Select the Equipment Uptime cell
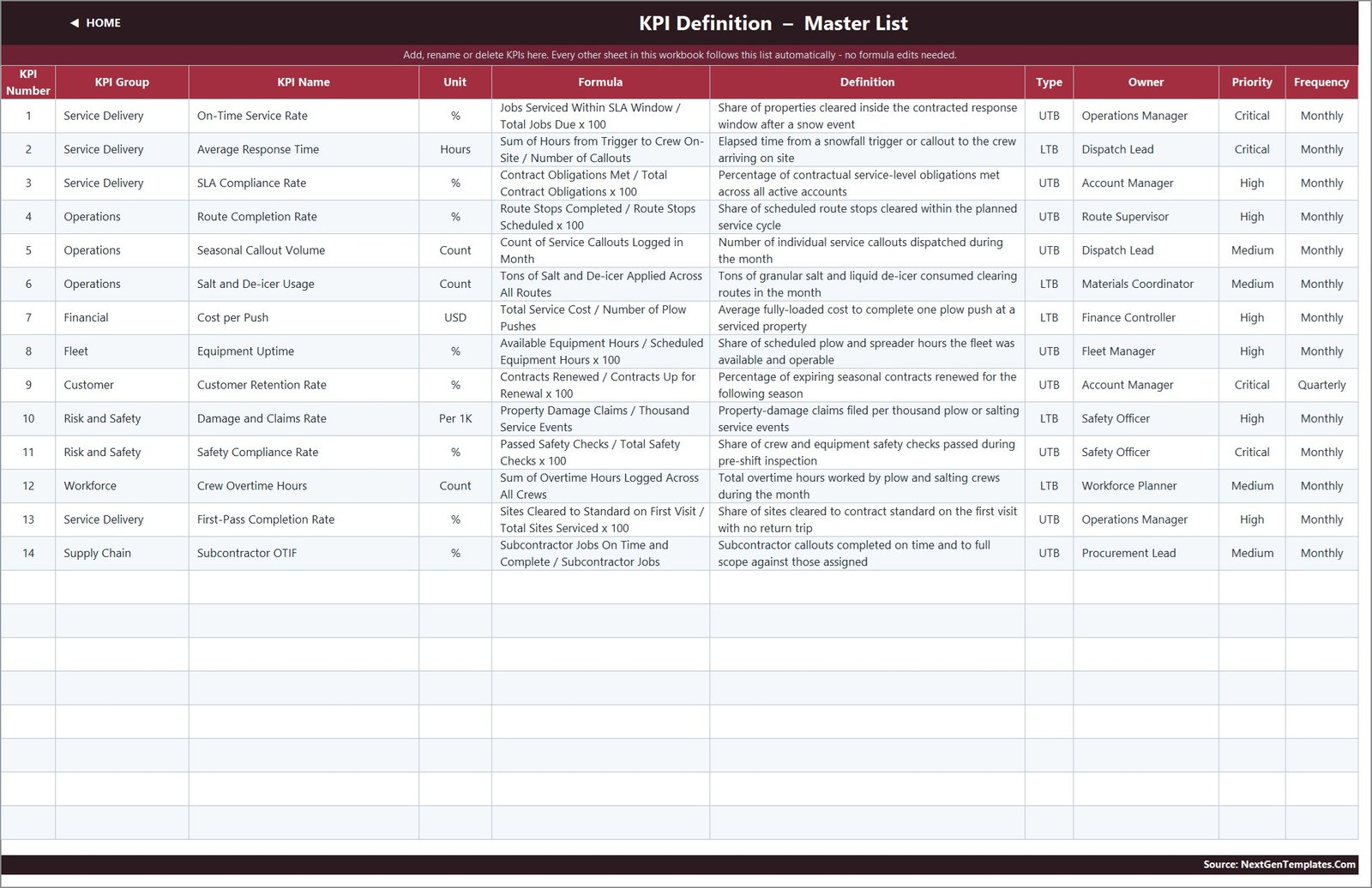Screen dimensions: 1372x888 point(304,351)
